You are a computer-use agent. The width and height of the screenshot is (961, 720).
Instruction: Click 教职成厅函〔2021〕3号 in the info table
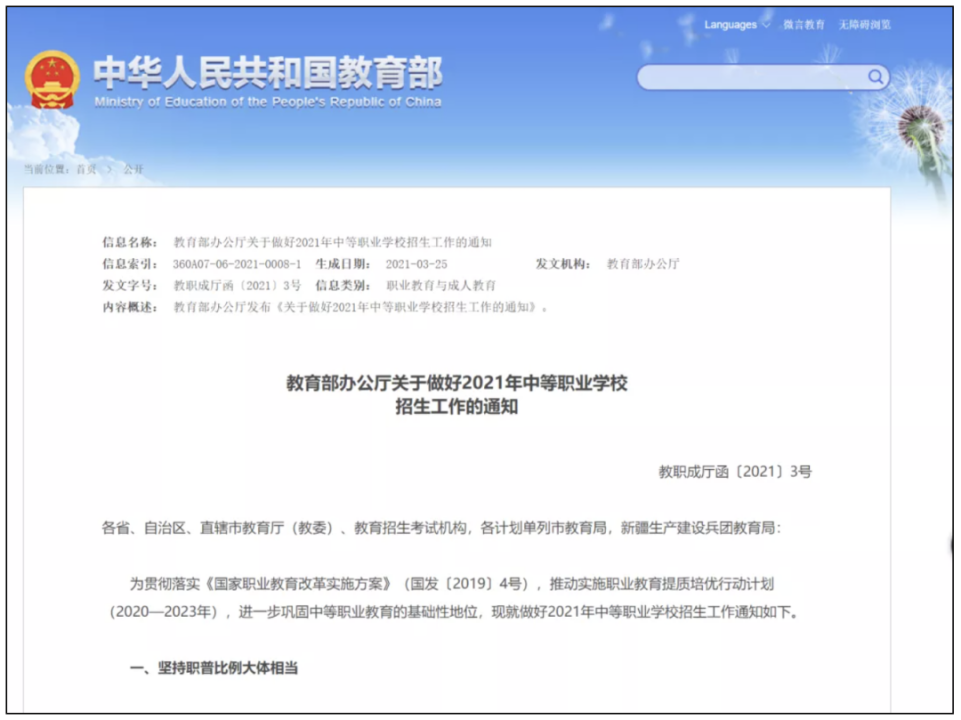point(237,286)
